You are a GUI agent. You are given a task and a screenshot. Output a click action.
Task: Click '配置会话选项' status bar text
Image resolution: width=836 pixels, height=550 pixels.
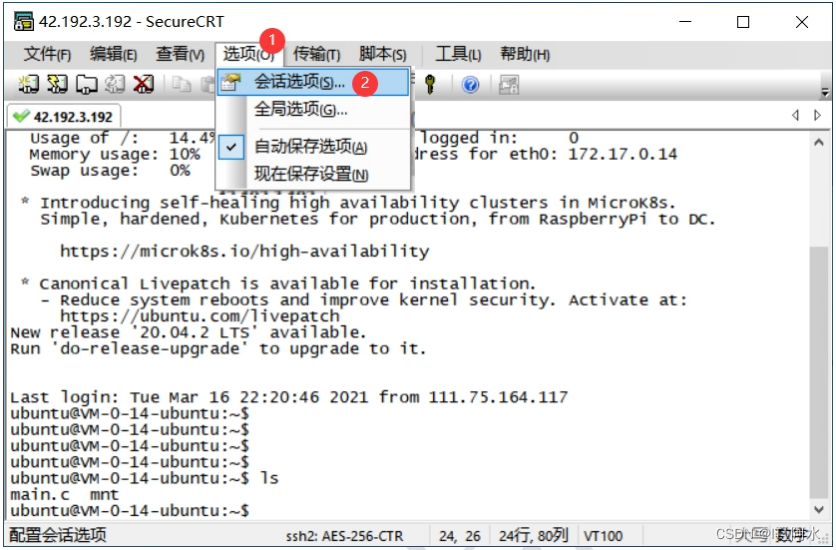(58, 535)
